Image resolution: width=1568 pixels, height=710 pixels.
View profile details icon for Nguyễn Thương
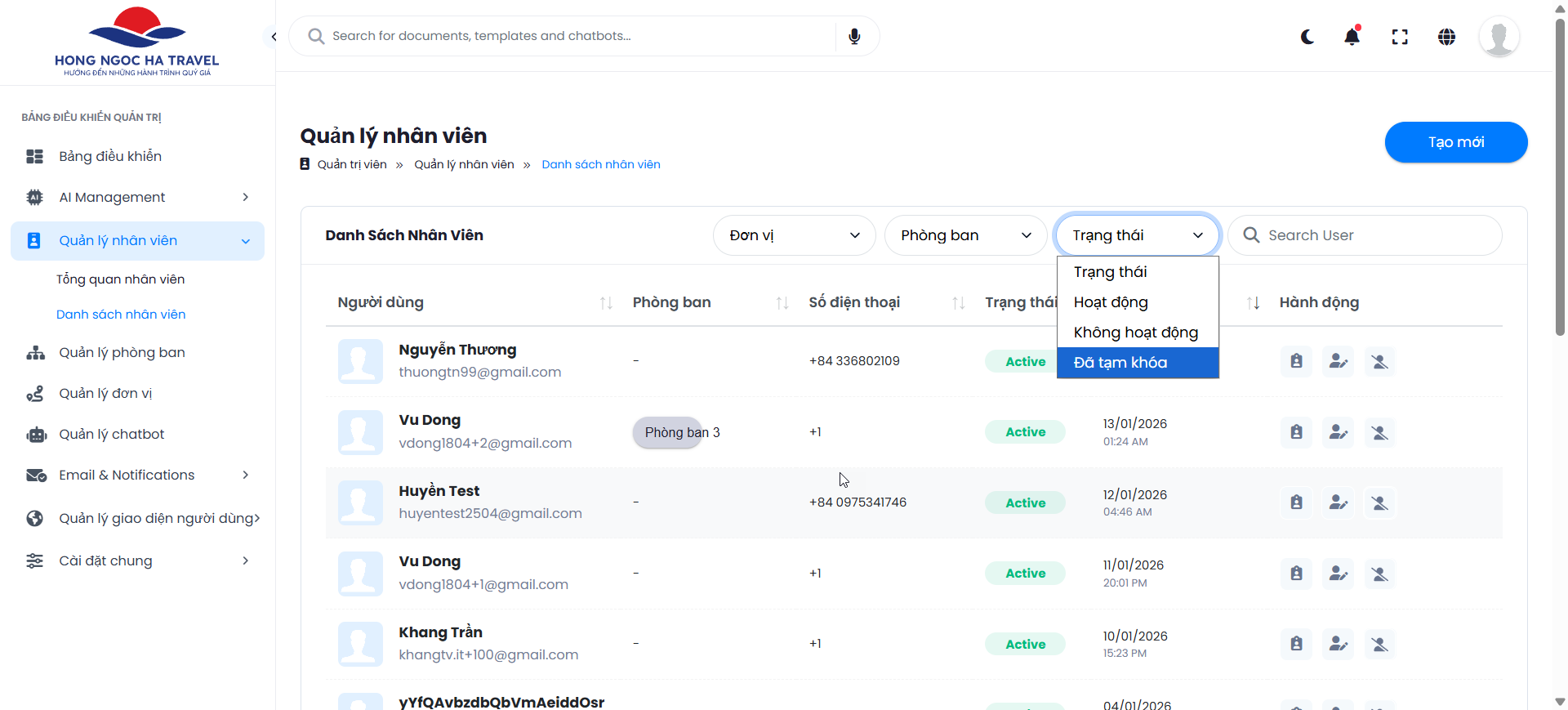(1296, 361)
